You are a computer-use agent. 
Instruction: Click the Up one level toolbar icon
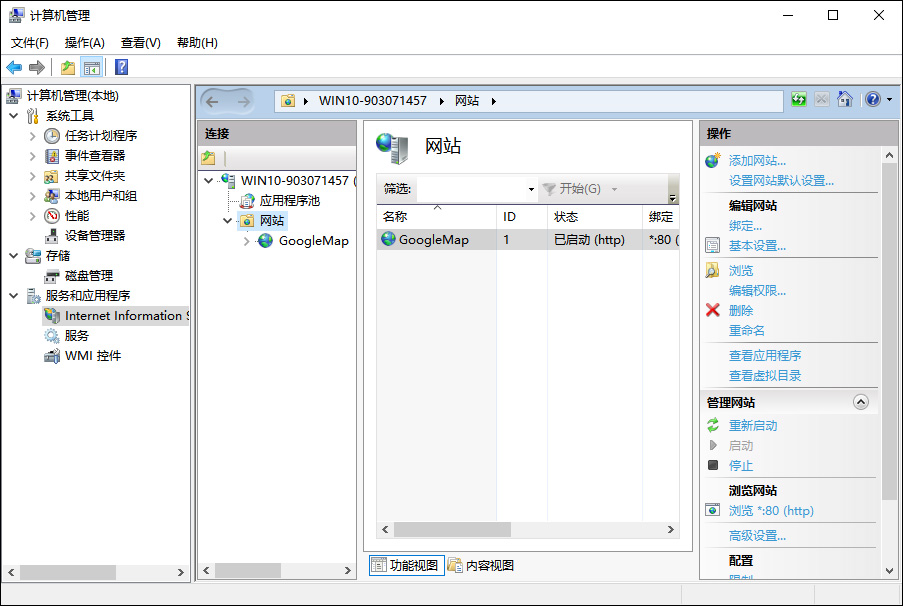68,67
